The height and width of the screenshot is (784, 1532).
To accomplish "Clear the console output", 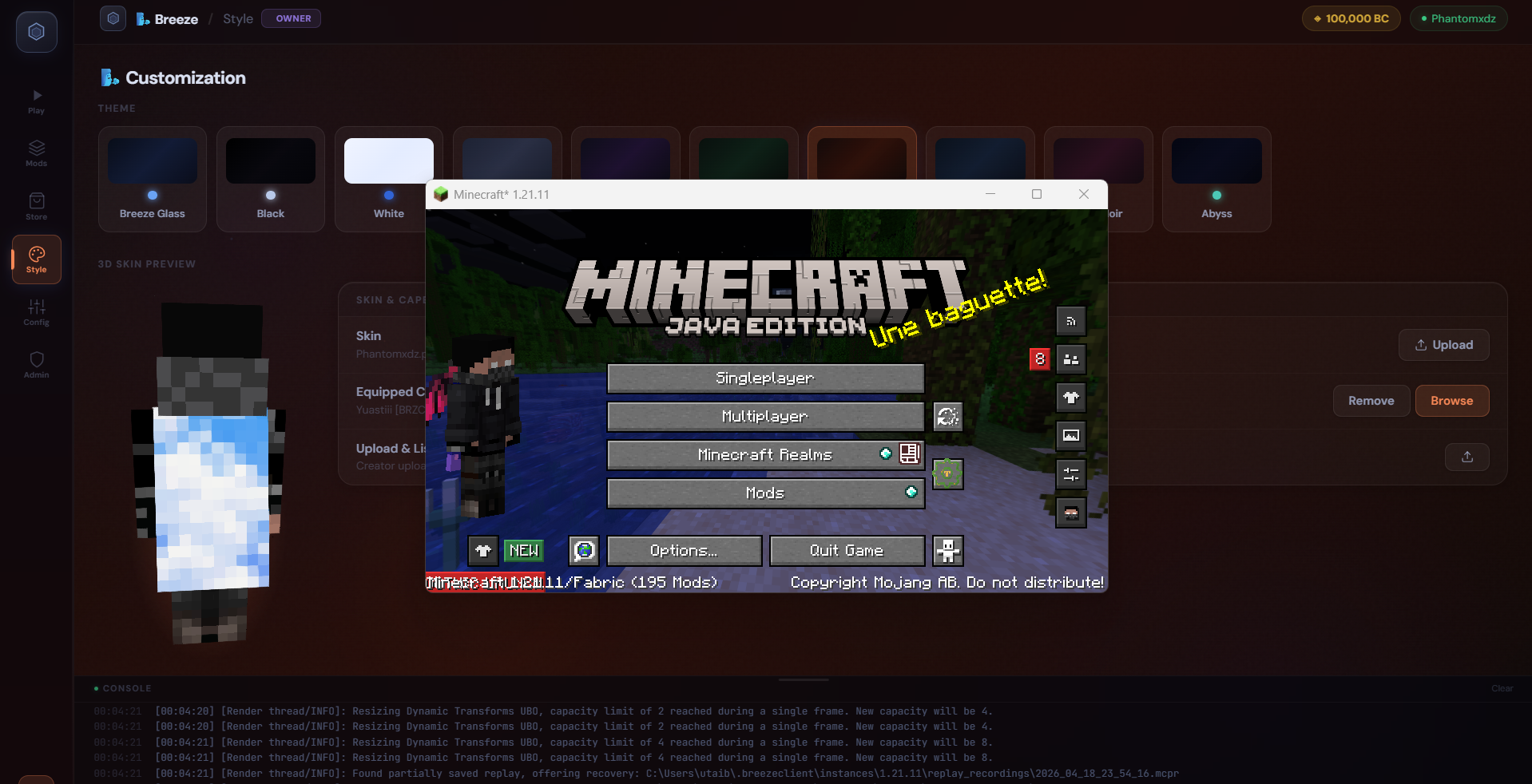I will pyautogui.click(x=1502, y=688).
